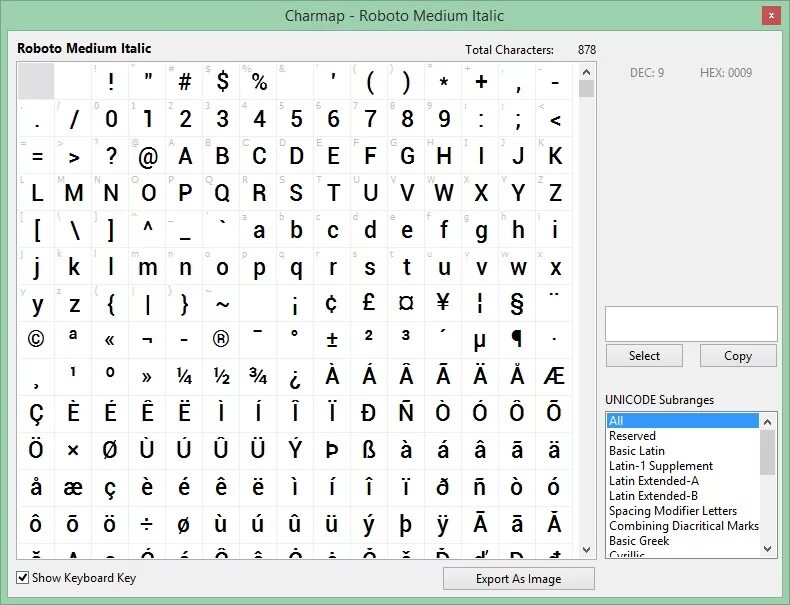Pick the one half ½ fraction glyph
790x605 pixels.
pos(222,377)
